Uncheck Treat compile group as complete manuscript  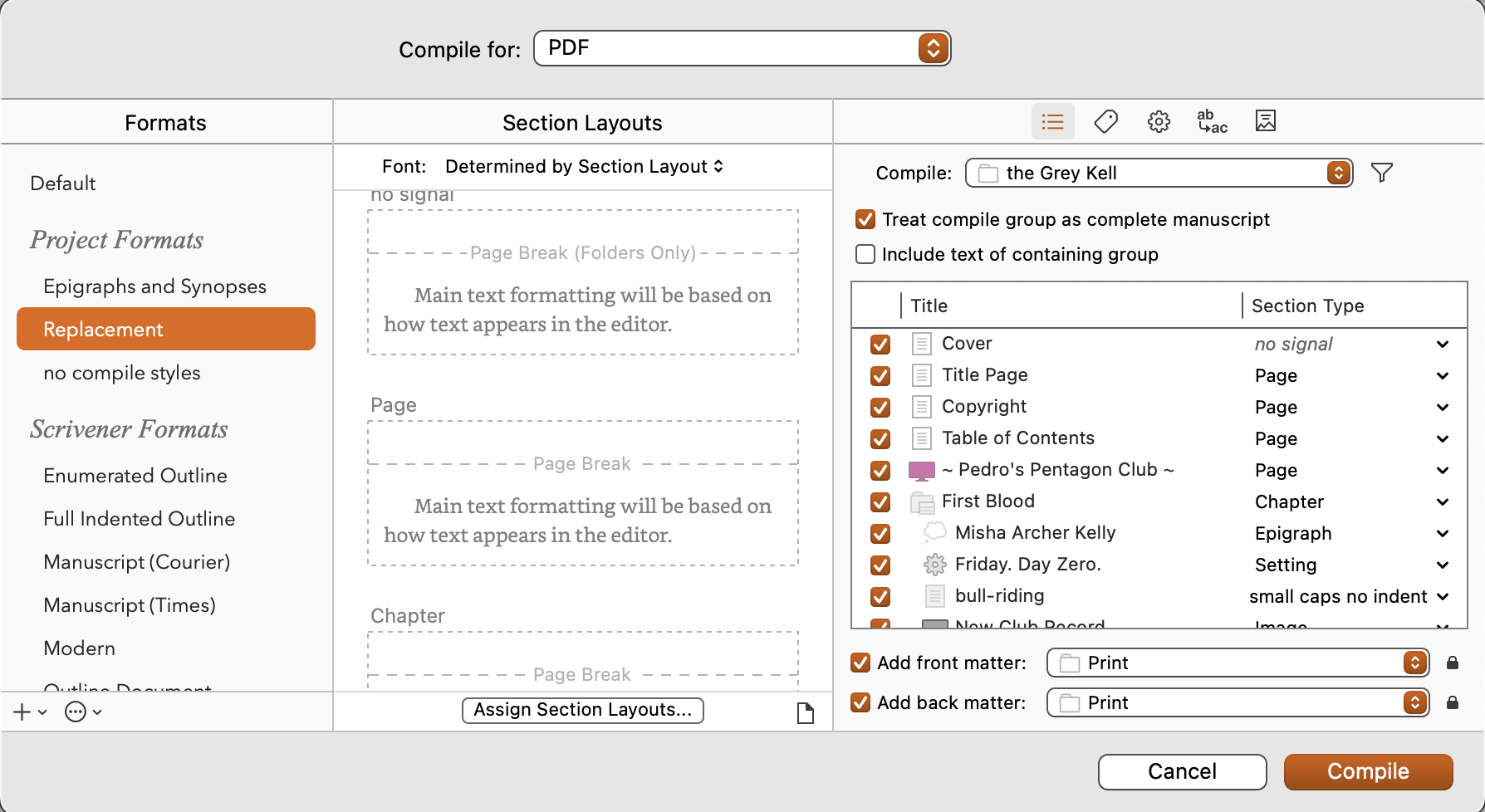(x=865, y=219)
